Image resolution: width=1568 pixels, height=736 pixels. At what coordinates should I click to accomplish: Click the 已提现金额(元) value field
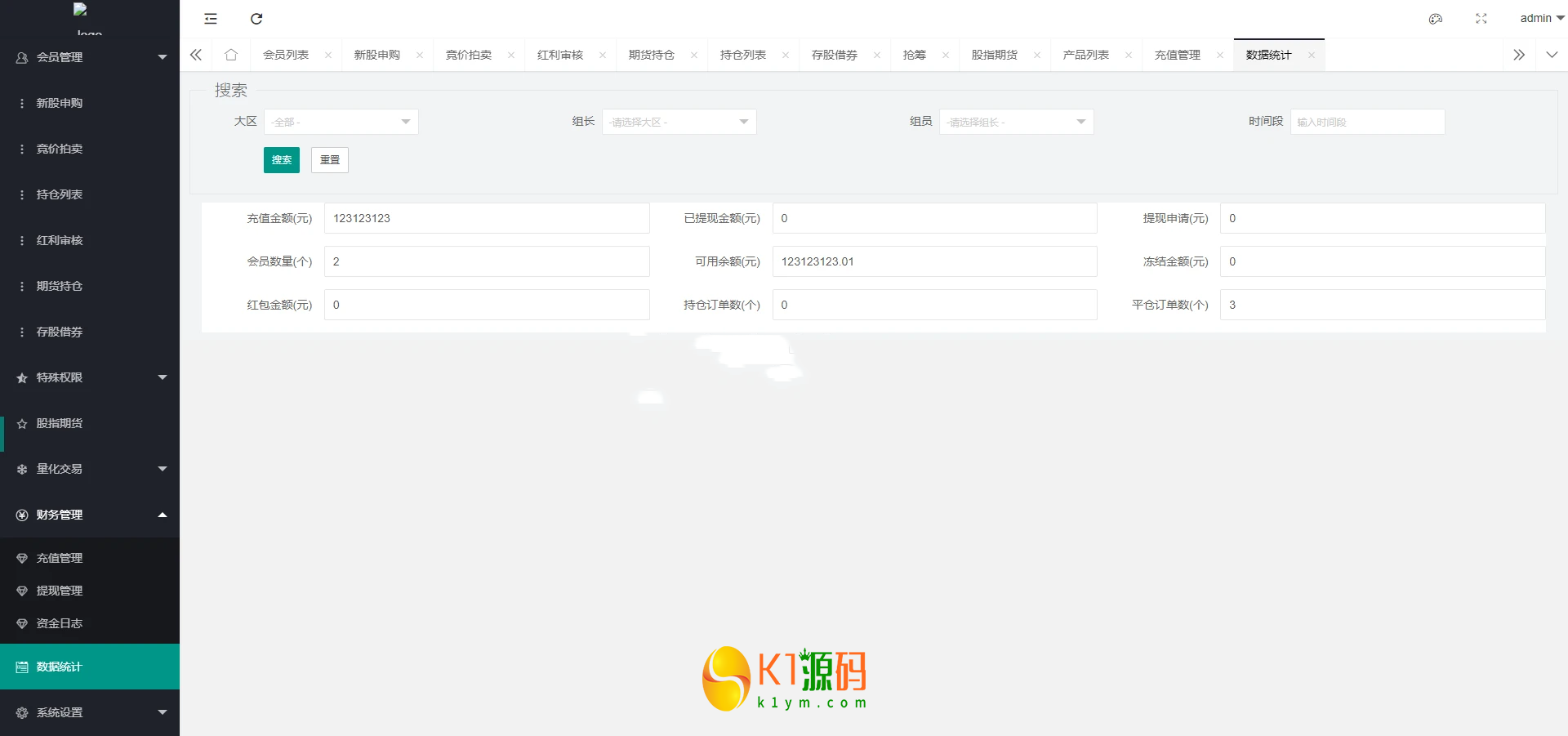point(935,218)
